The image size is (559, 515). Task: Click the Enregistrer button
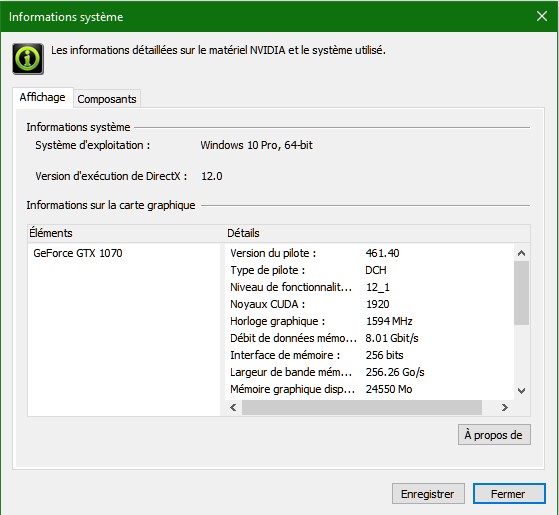(428, 494)
